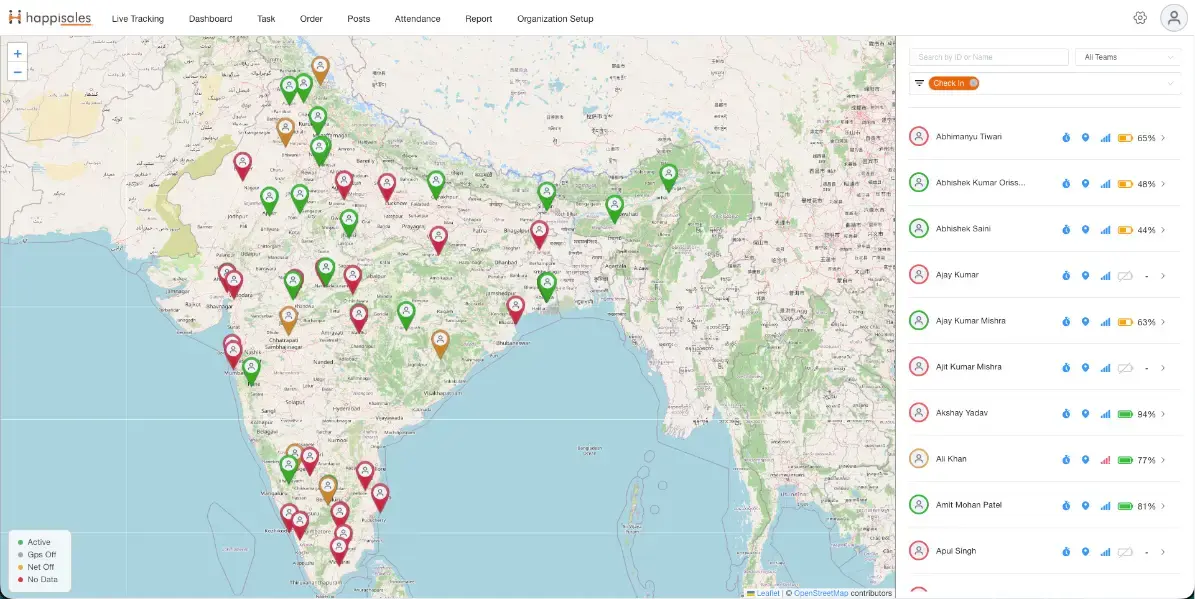Click the location pin icon for Ajay Kumar Mishra
1200x599 pixels.
[x=1085, y=322]
